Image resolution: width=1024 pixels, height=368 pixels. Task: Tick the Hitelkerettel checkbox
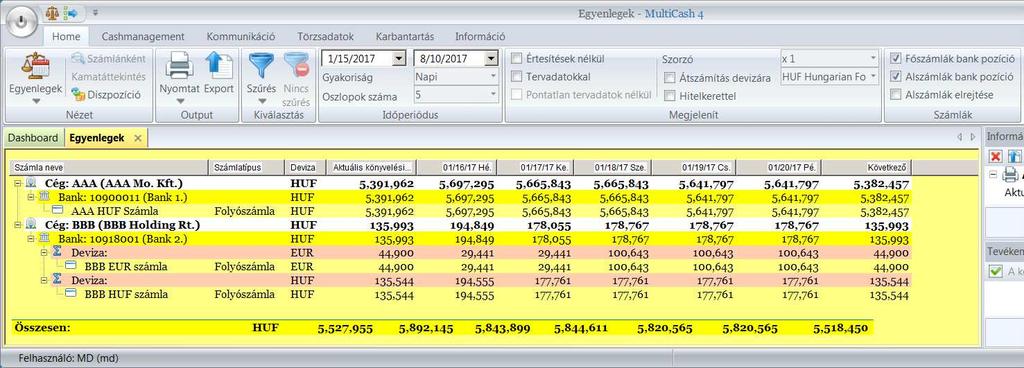pos(669,96)
